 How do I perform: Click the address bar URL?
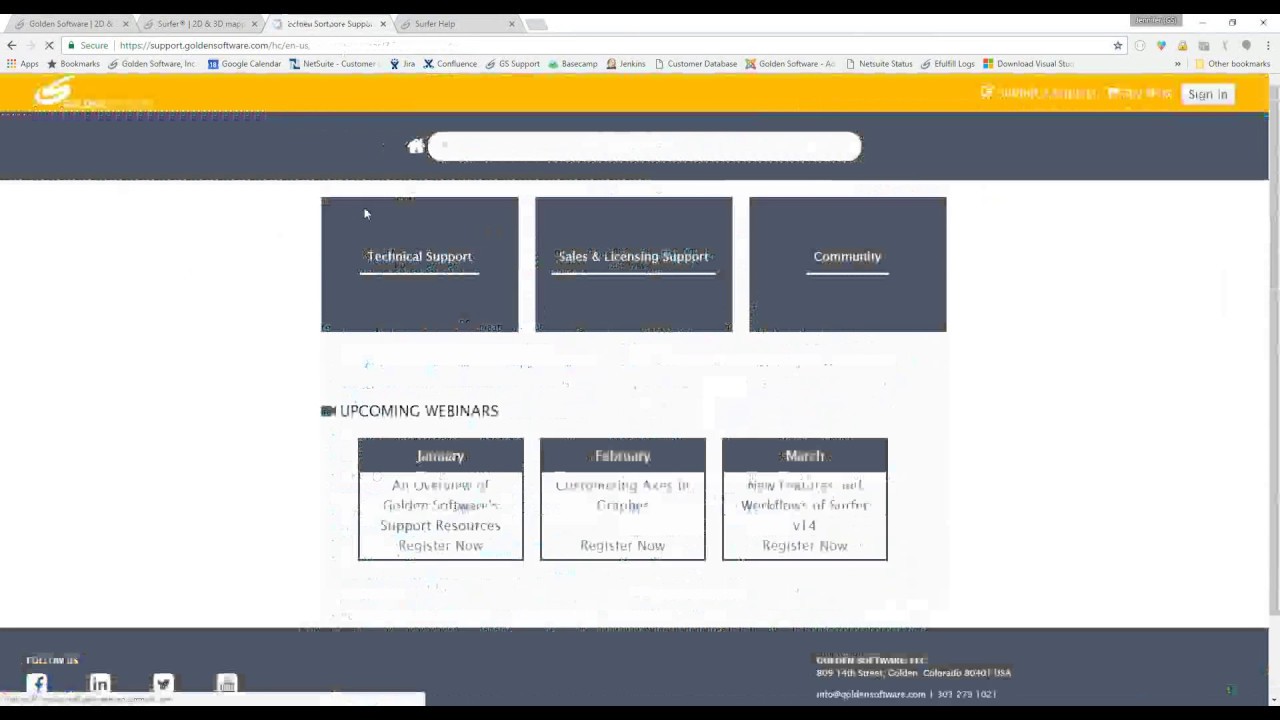(214, 45)
